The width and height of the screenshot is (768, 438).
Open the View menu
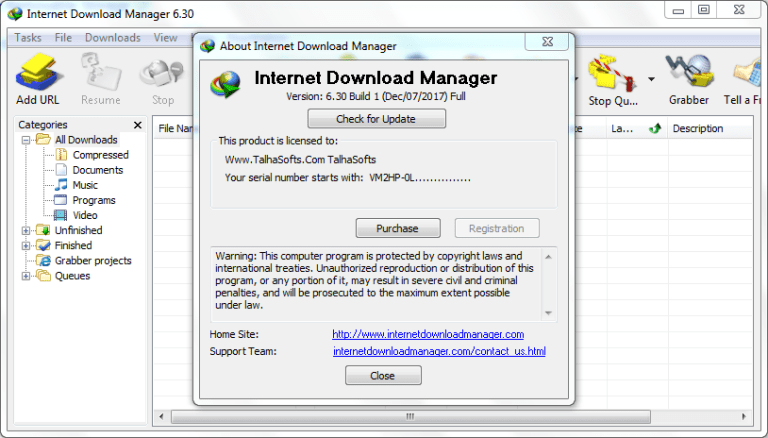point(166,38)
